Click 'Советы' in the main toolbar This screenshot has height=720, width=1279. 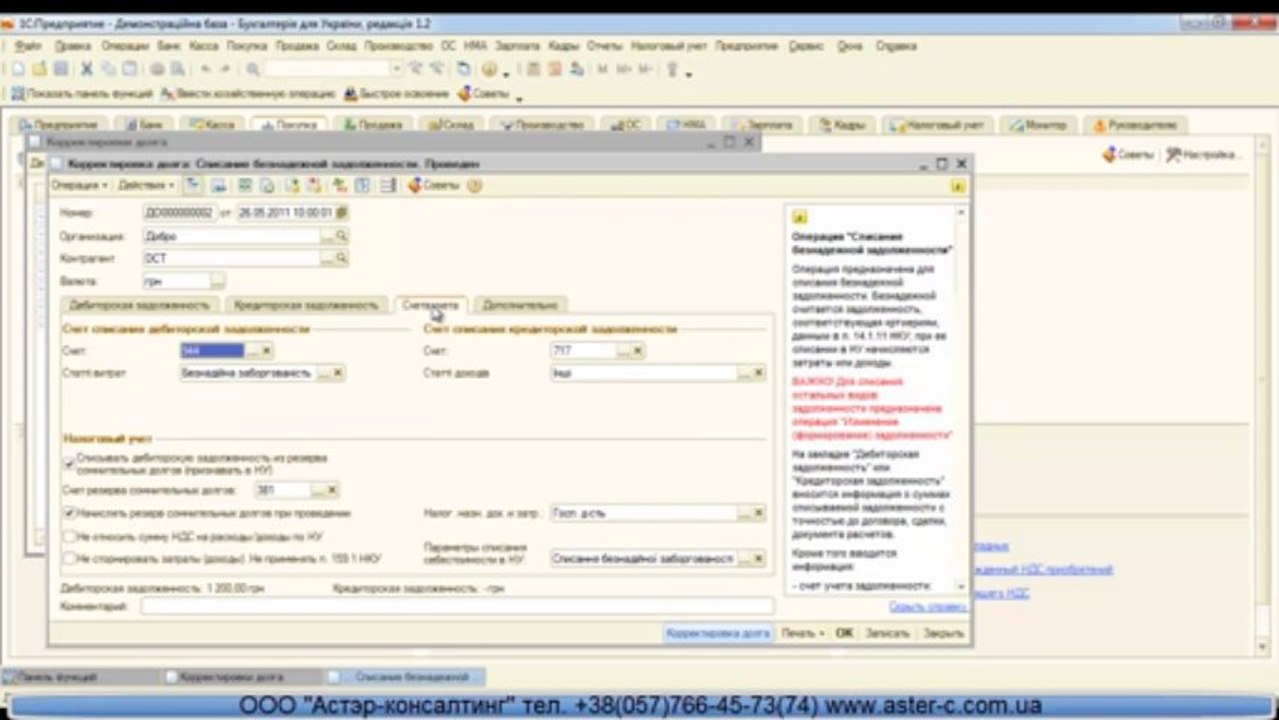(486, 94)
